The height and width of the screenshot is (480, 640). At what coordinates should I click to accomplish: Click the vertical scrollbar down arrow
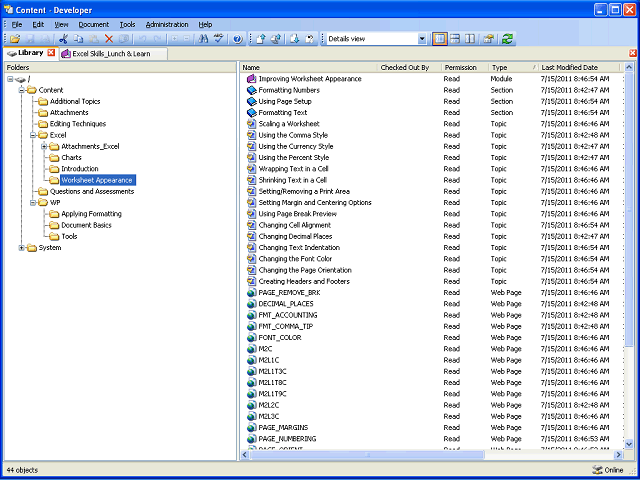[x=629, y=444]
